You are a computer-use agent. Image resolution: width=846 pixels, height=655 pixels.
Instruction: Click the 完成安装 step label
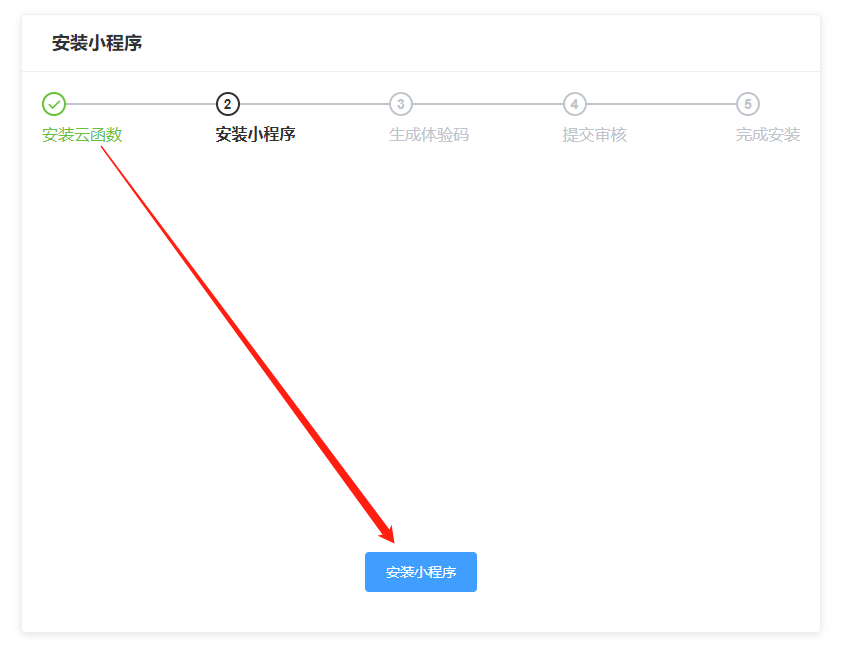tap(768, 134)
